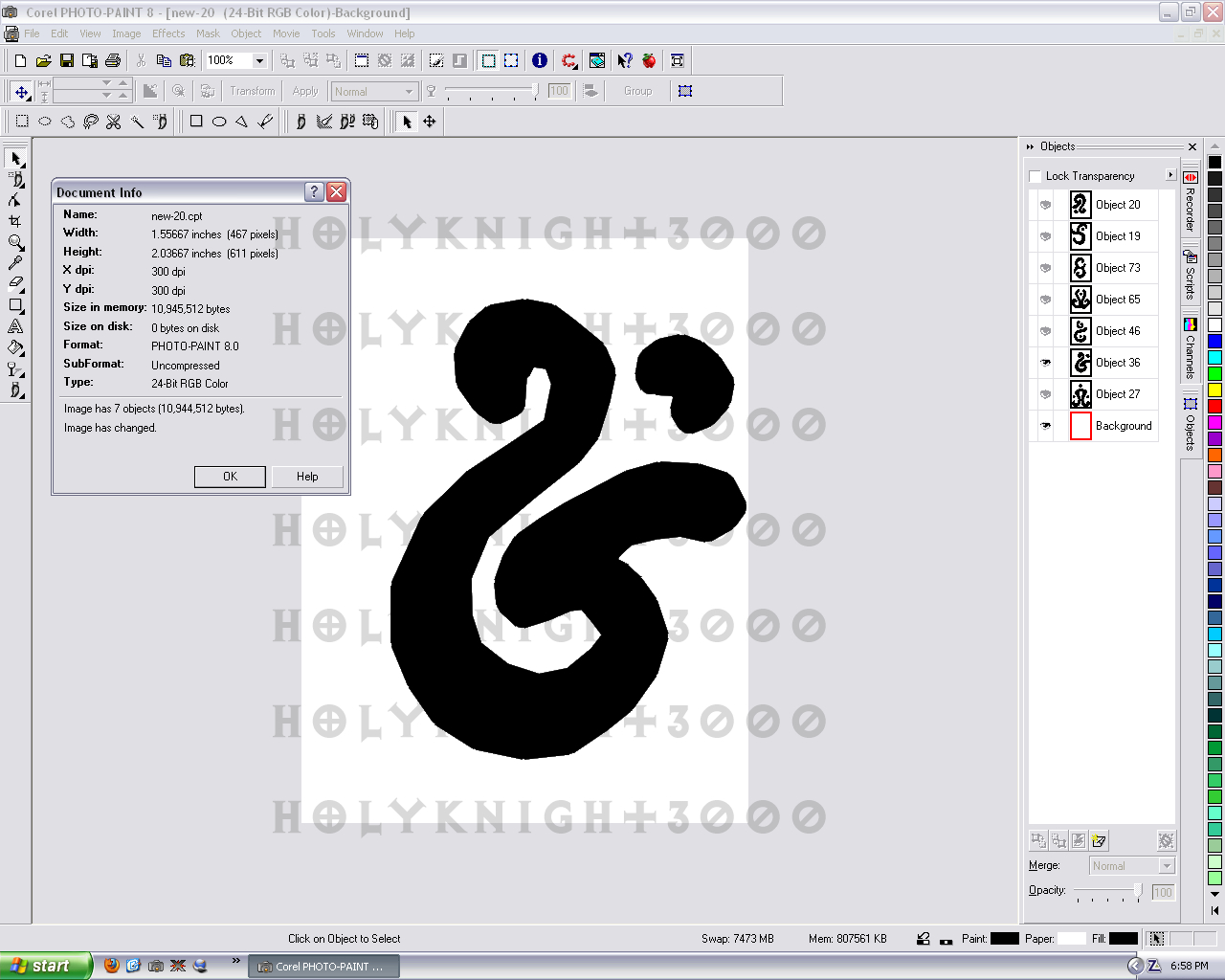Hide the Background layer eye icon

coord(1045,426)
